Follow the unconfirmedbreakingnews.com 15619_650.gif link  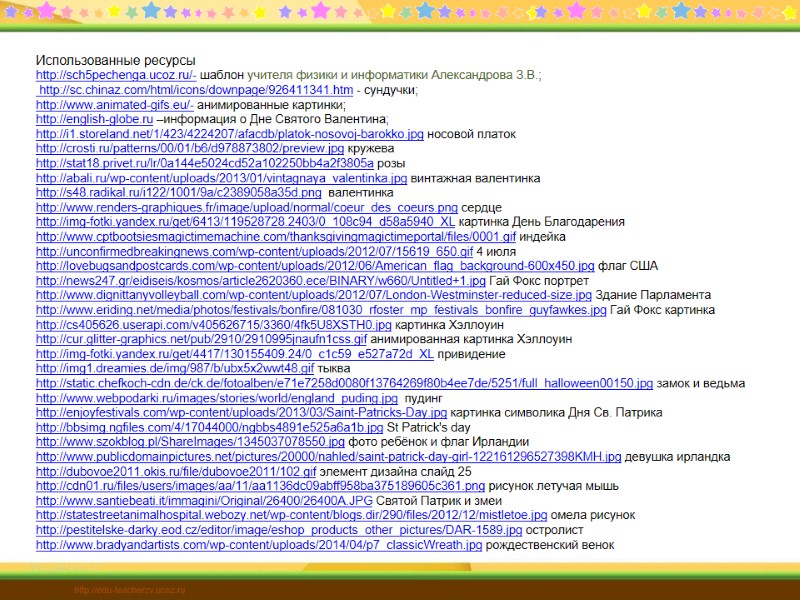click(x=255, y=251)
